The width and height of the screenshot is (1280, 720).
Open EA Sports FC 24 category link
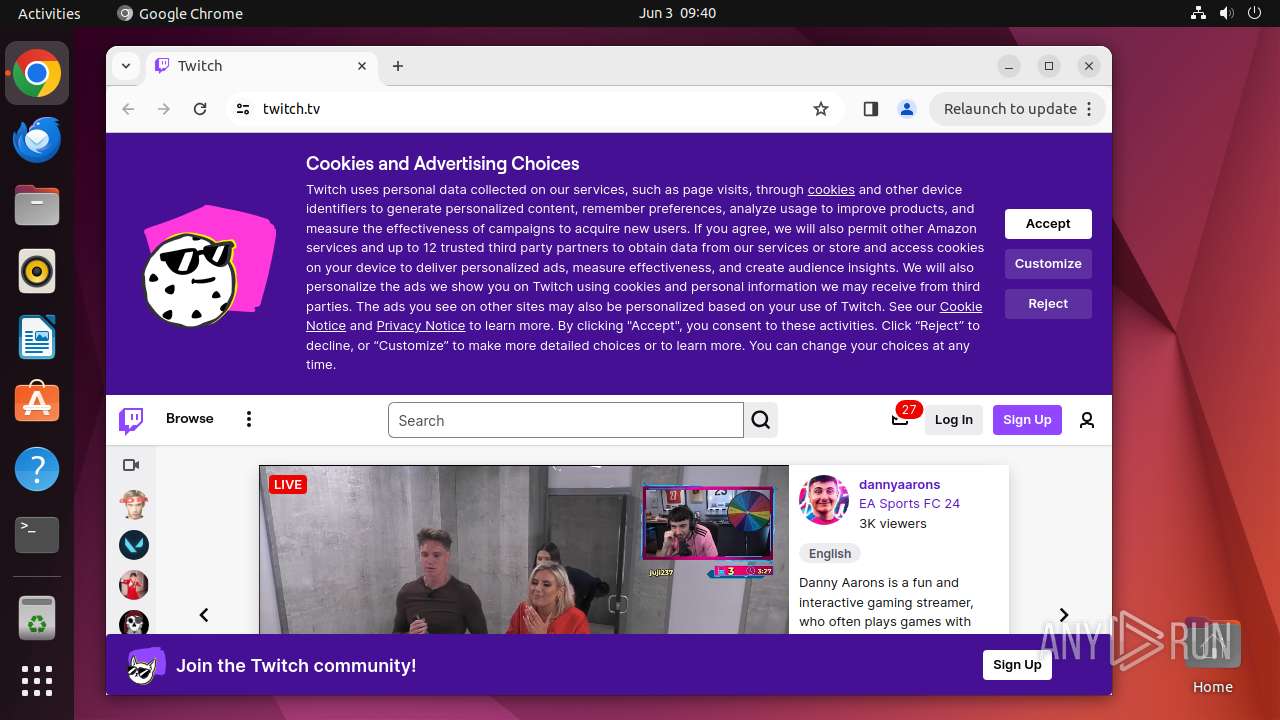[x=909, y=504]
